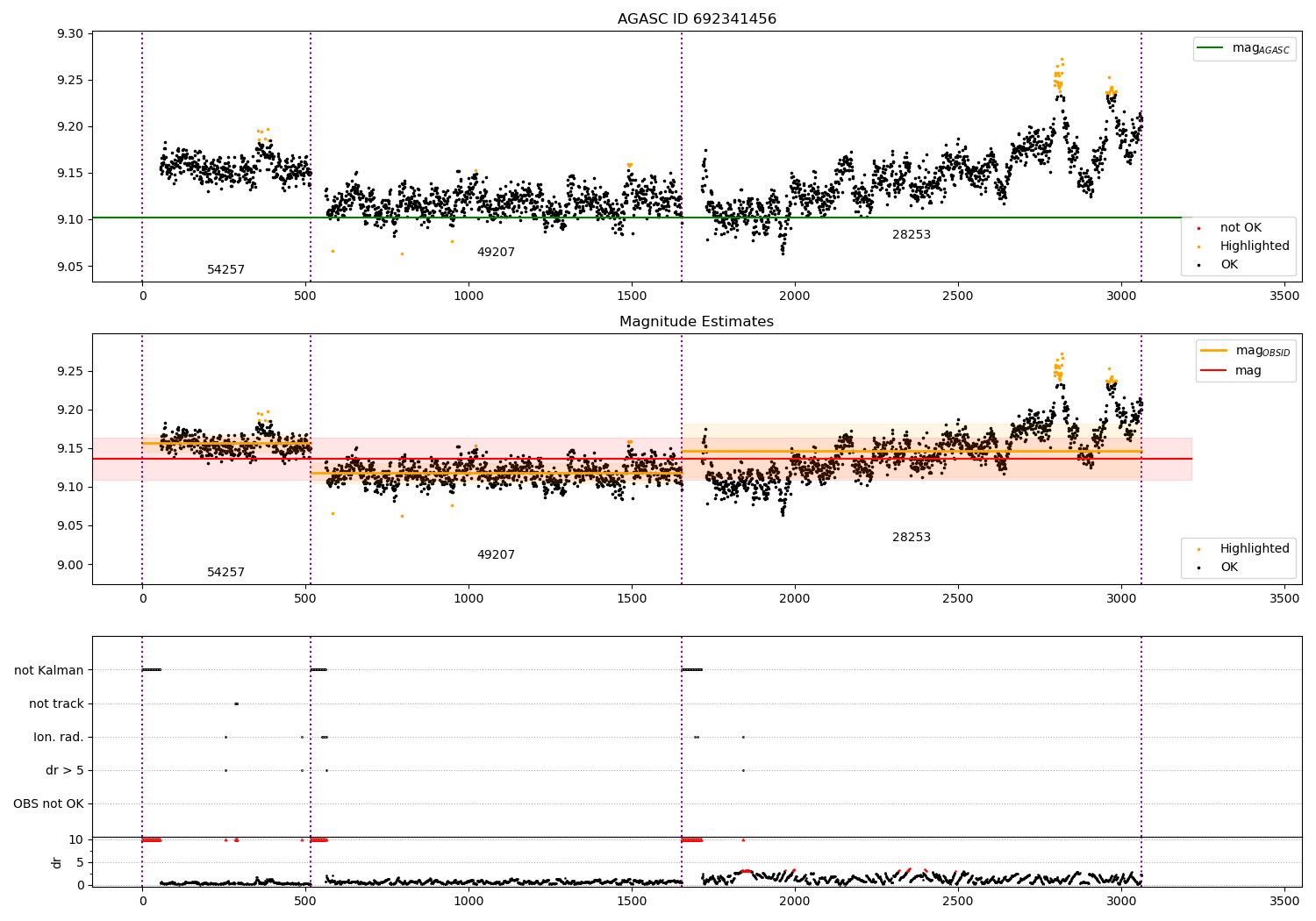Click the 9.30 tick label on top plot

[69, 34]
